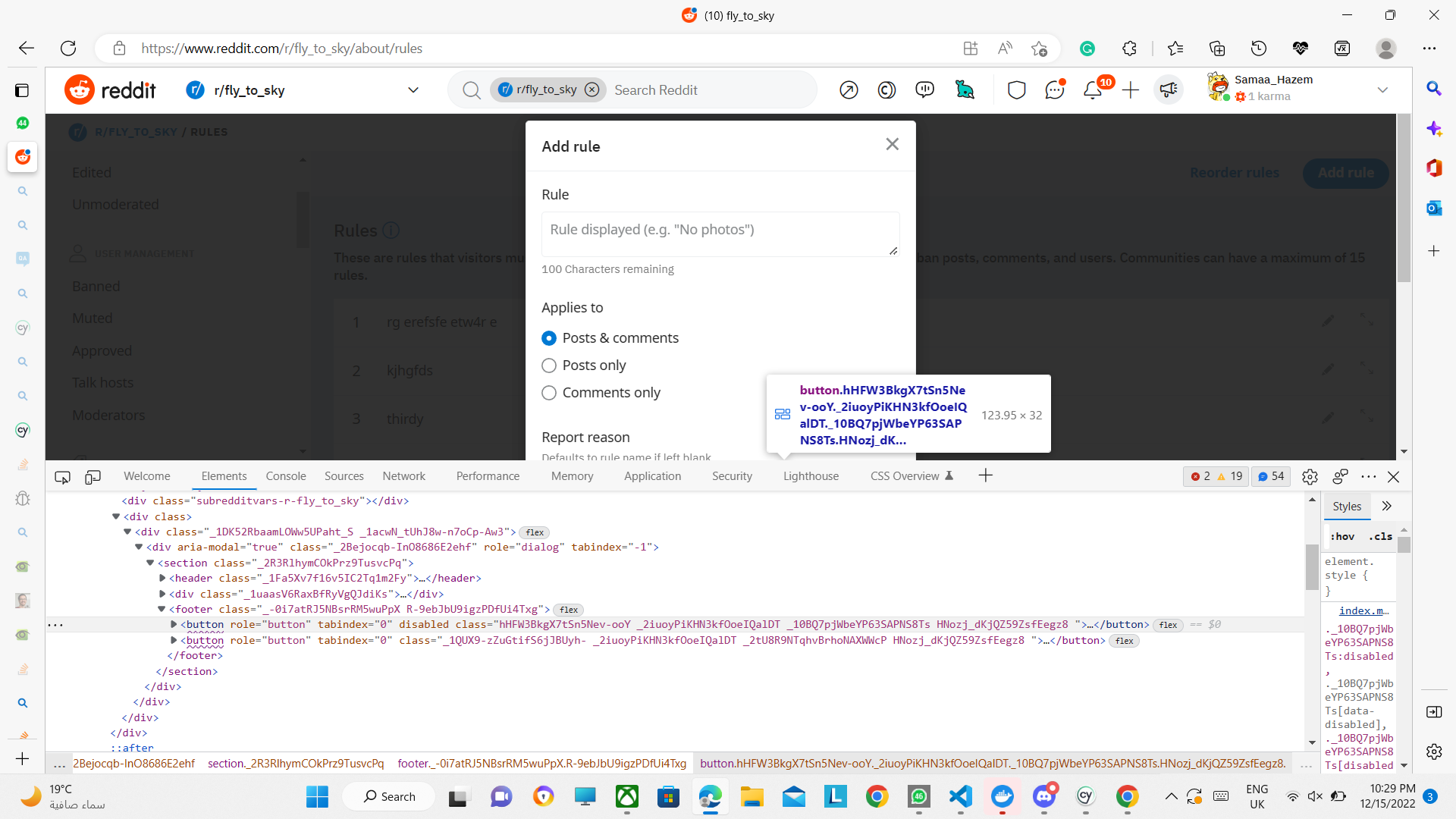Close the Add rule dialog
Image resolution: width=1456 pixels, height=819 pixels.
[x=892, y=144]
